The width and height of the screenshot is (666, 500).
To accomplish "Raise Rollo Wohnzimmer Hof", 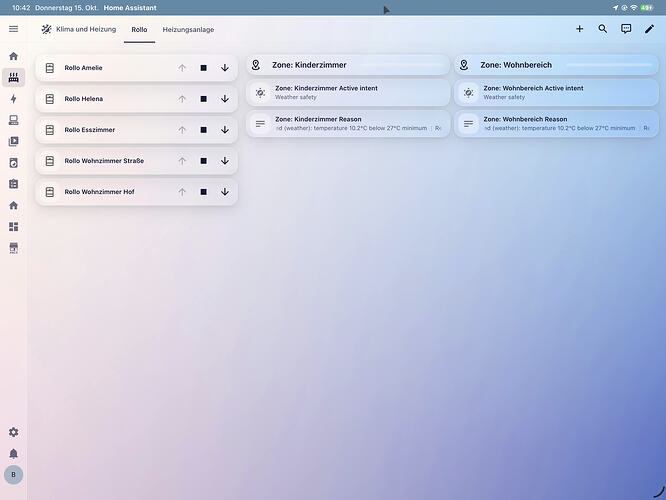I will tap(182, 192).
